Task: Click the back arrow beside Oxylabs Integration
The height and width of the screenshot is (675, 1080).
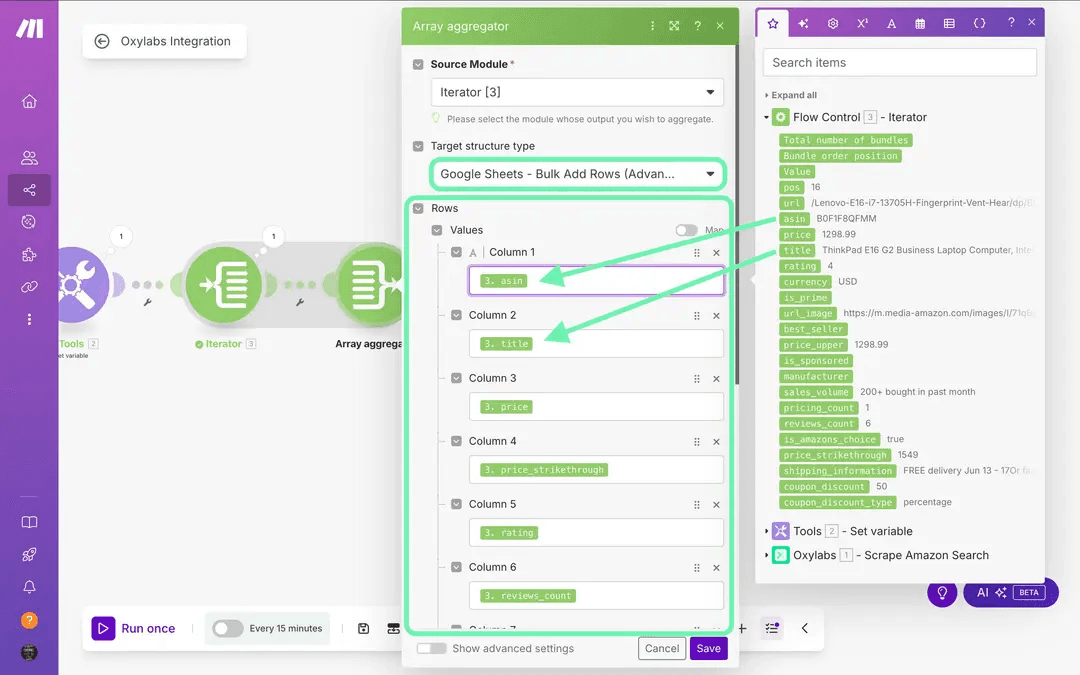Action: tap(102, 42)
